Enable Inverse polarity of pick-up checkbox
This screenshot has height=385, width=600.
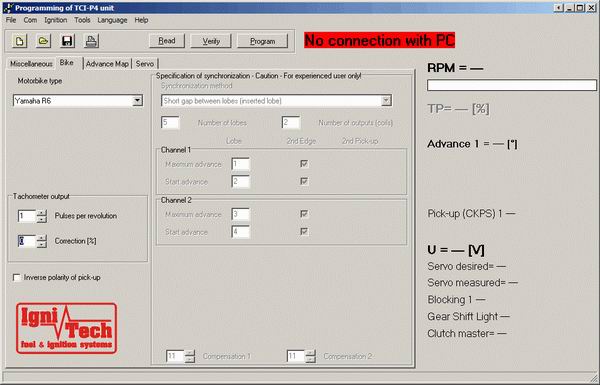click(x=16, y=277)
